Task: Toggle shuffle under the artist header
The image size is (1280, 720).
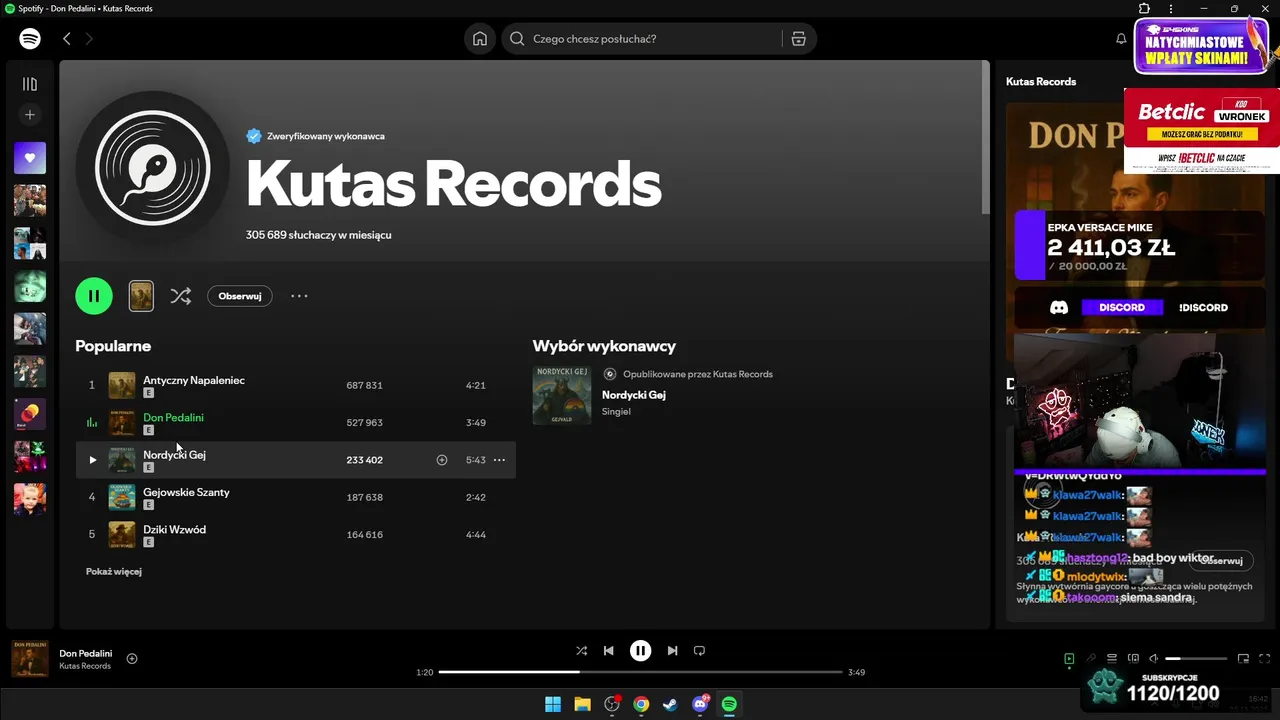Action: click(180, 296)
